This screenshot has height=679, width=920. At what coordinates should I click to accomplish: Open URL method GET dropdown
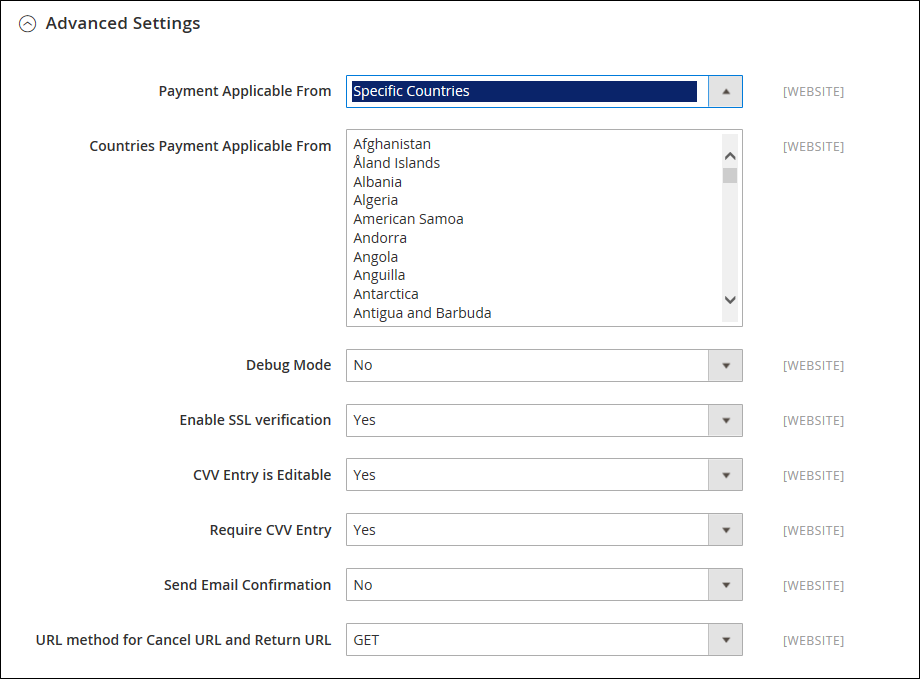(544, 640)
